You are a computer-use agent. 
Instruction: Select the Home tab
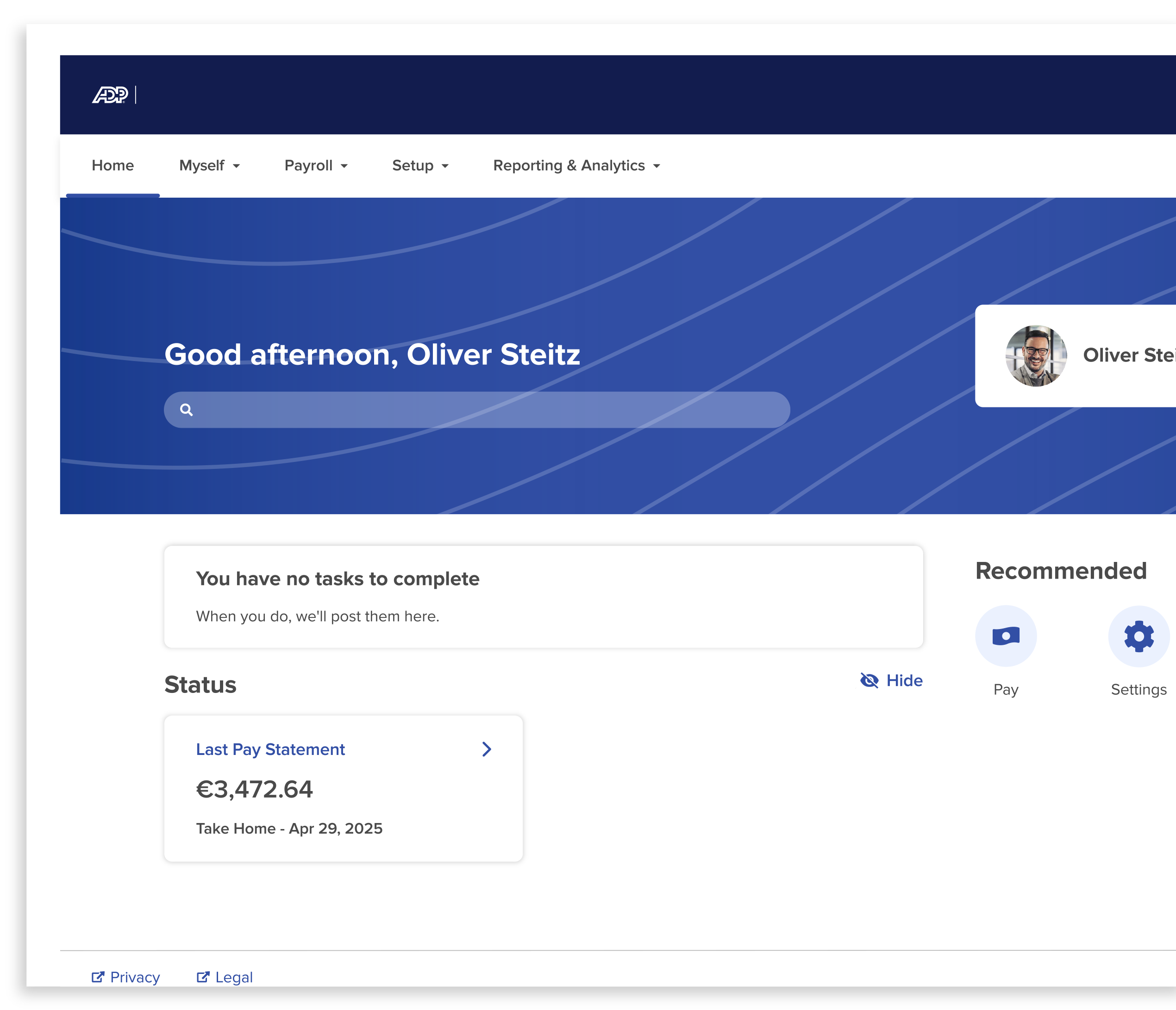click(x=113, y=166)
